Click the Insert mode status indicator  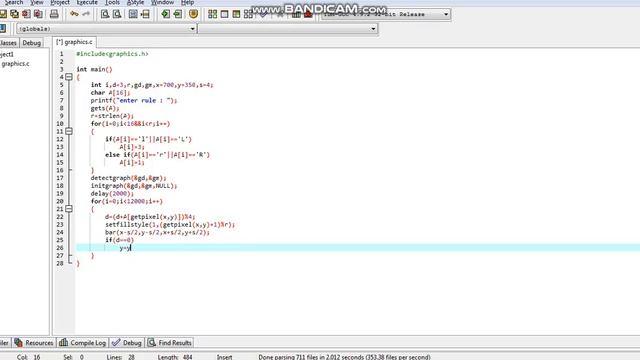(224, 357)
